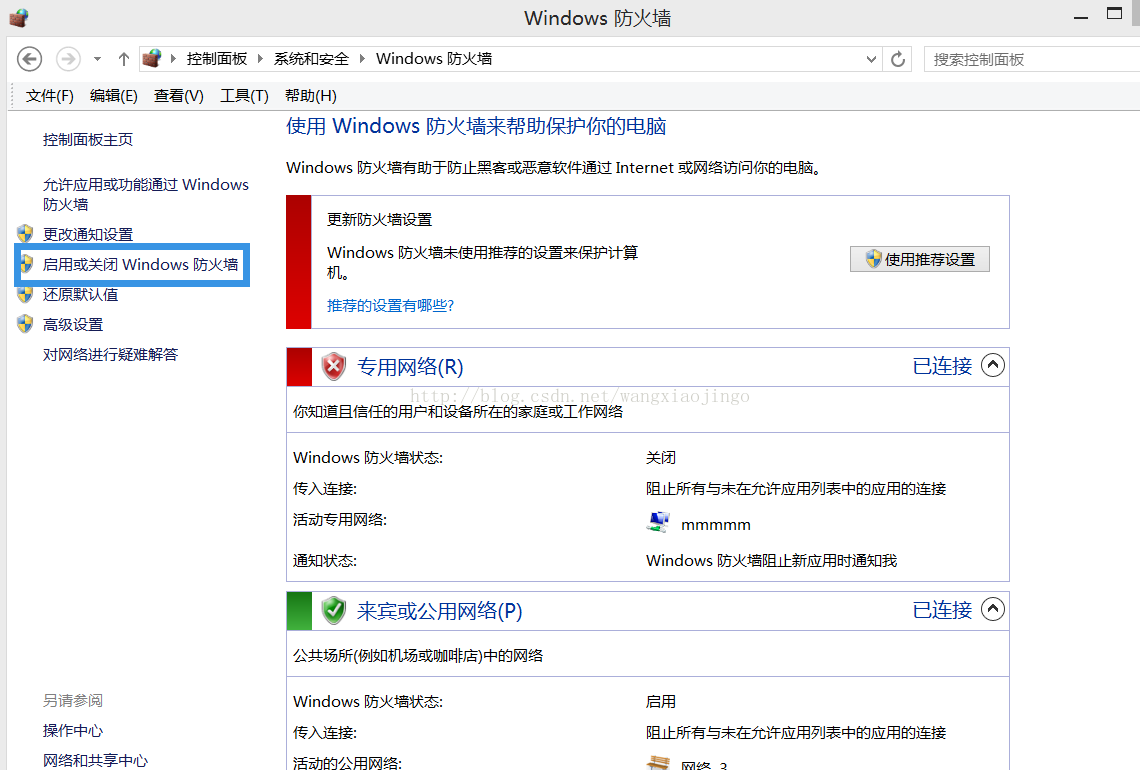Click the mmmmm network icon

658,523
